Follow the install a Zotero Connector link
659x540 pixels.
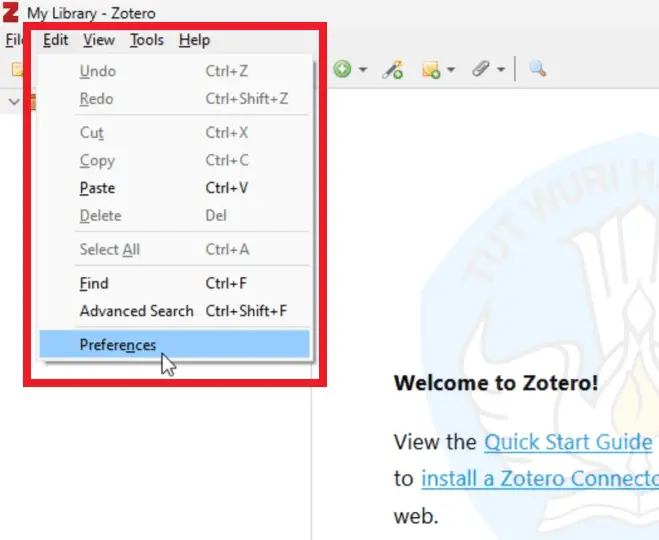540,479
